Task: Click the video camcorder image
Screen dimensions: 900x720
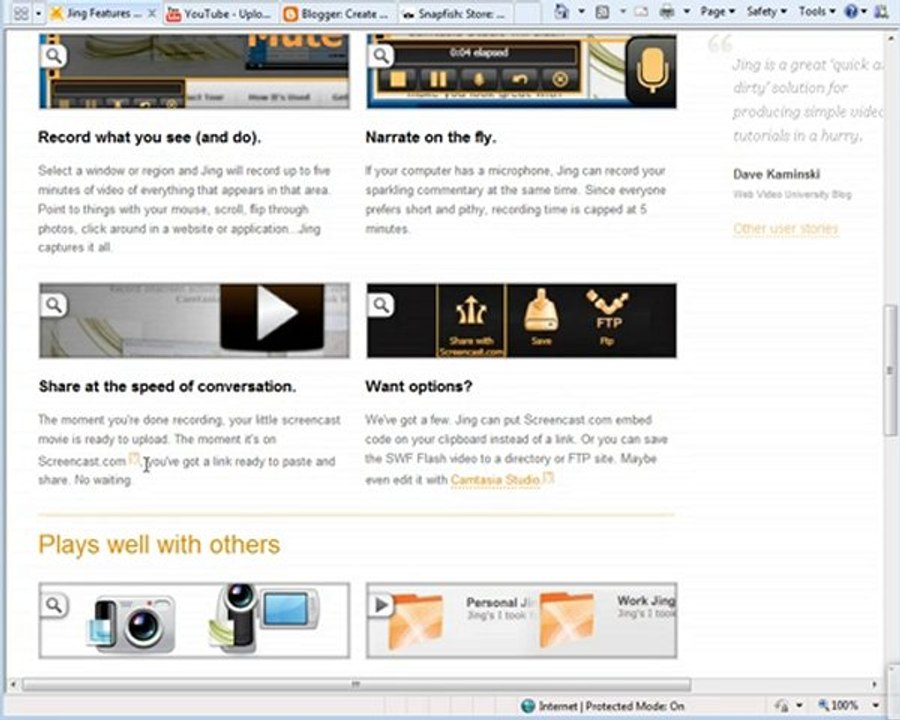Action: (x=263, y=616)
